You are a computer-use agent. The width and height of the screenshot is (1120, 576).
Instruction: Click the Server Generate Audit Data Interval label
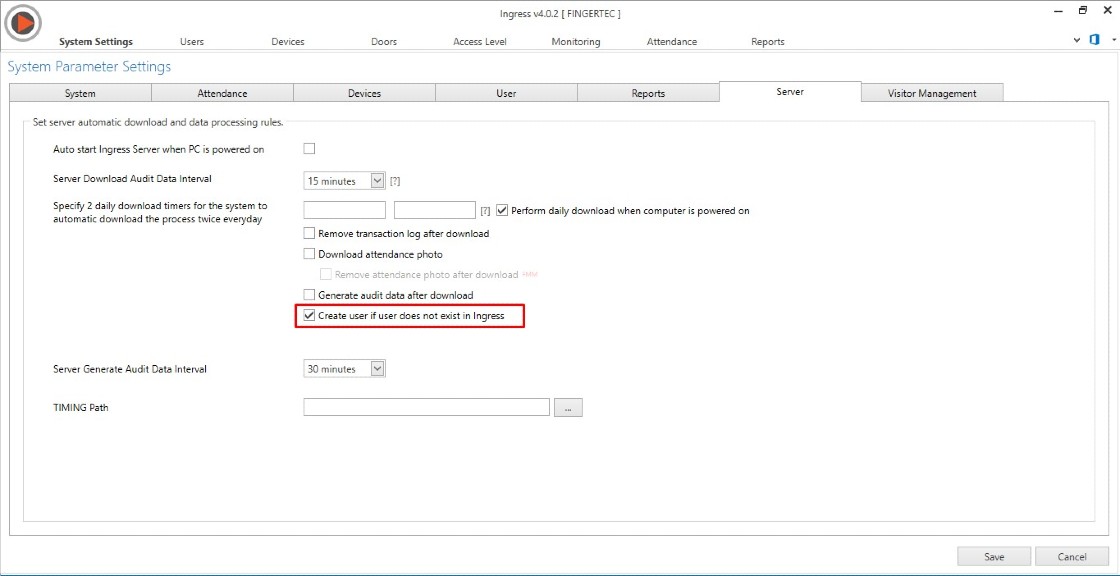tap(130, 369)
